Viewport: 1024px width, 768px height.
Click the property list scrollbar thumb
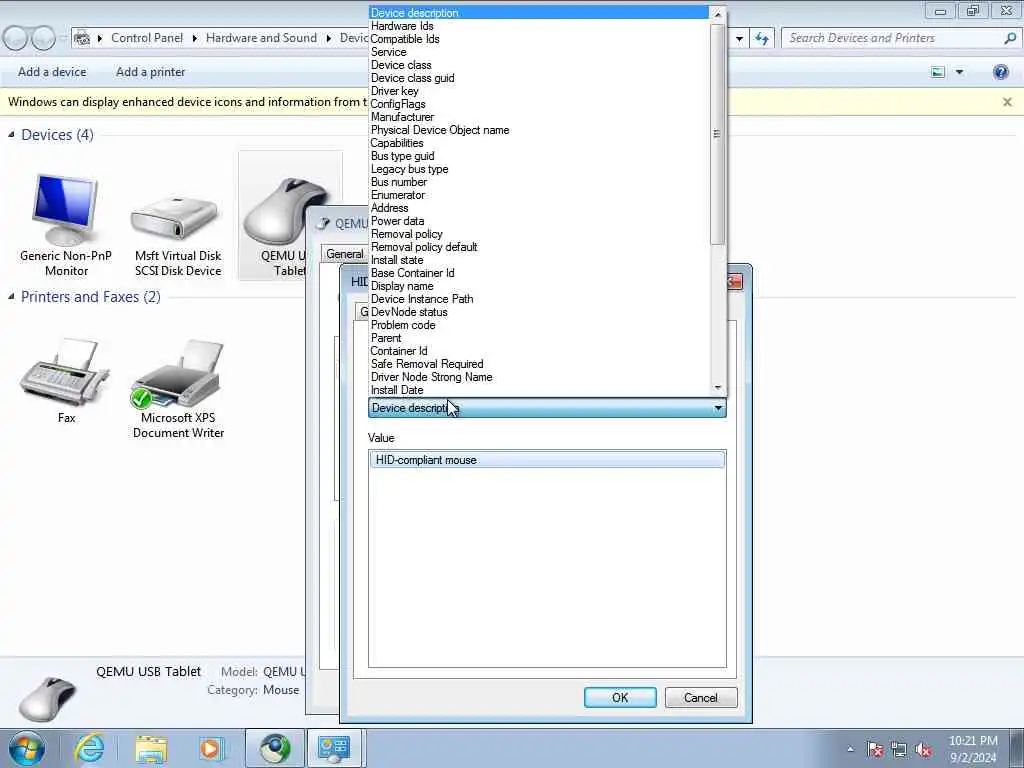tap(718, 133)
